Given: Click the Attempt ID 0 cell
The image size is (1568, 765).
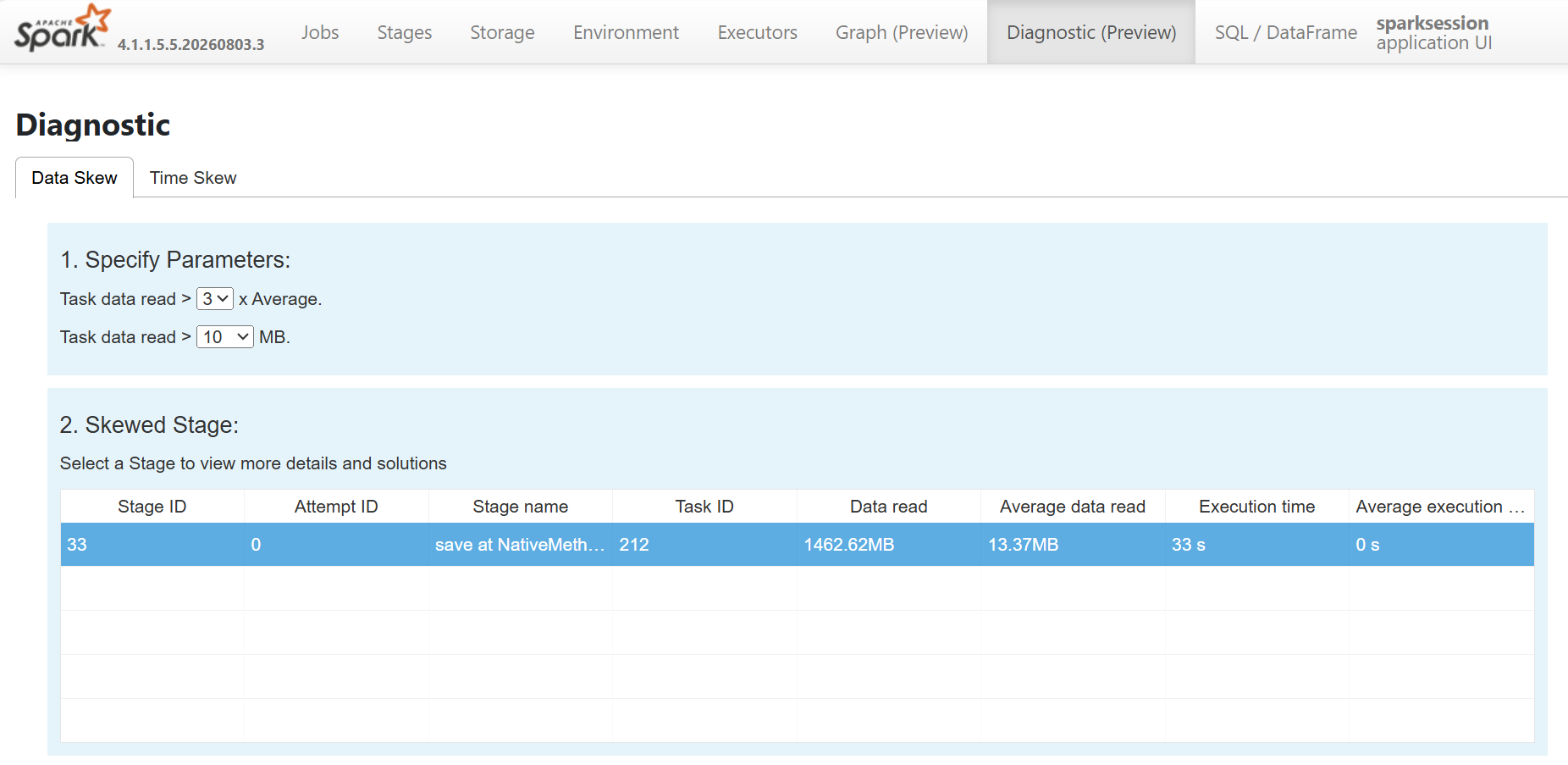Looking at the screenshot, I should click(x=336, y=545).
